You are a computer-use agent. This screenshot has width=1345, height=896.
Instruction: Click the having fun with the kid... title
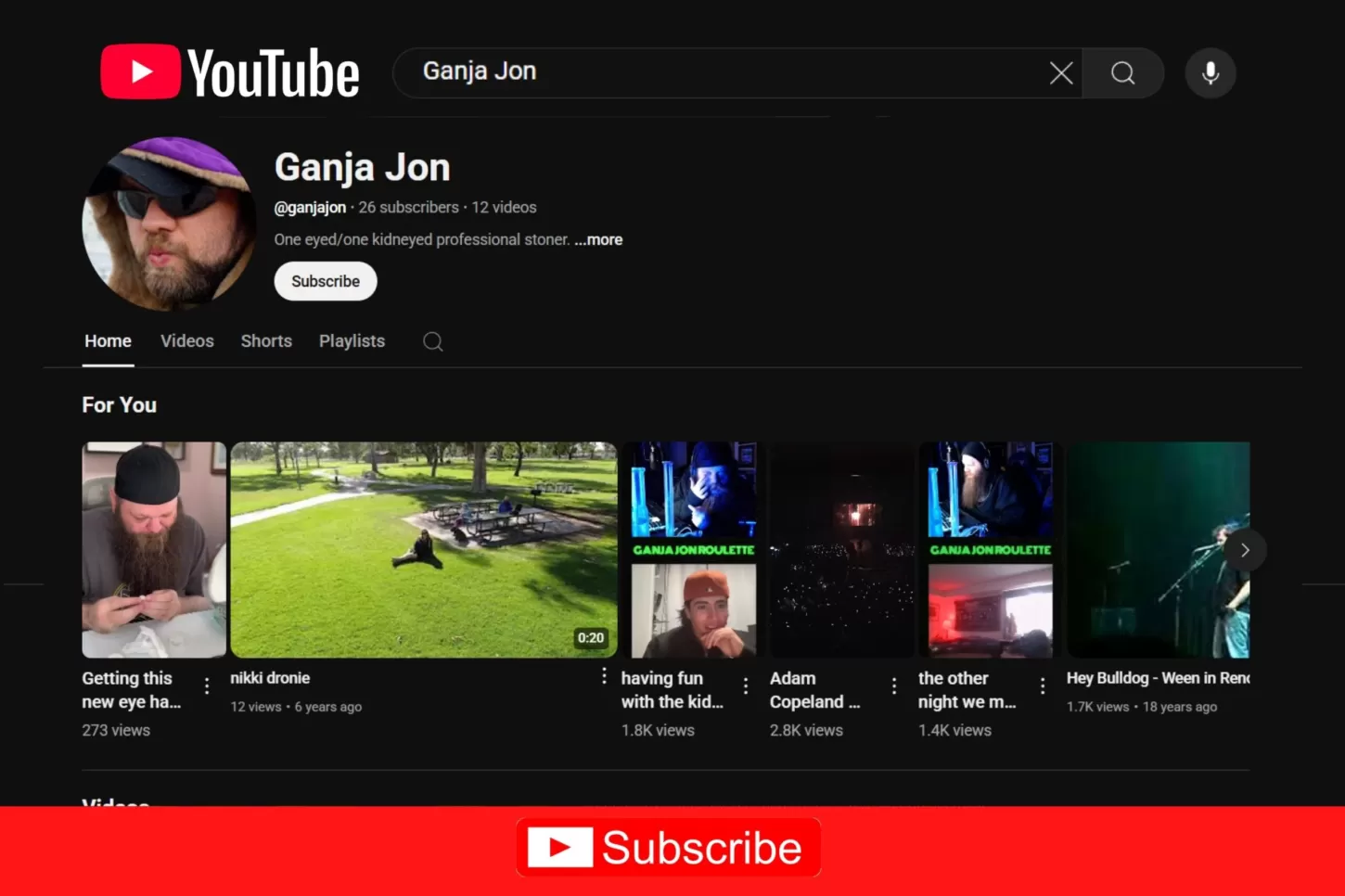click(x=672, y=690)
